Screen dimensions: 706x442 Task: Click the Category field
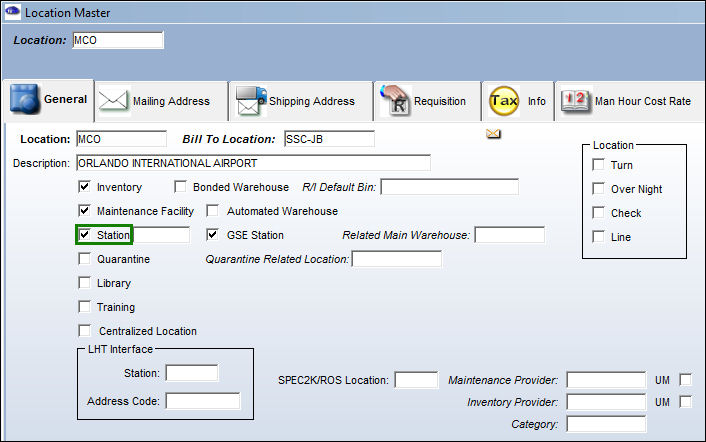pos(606,424)
